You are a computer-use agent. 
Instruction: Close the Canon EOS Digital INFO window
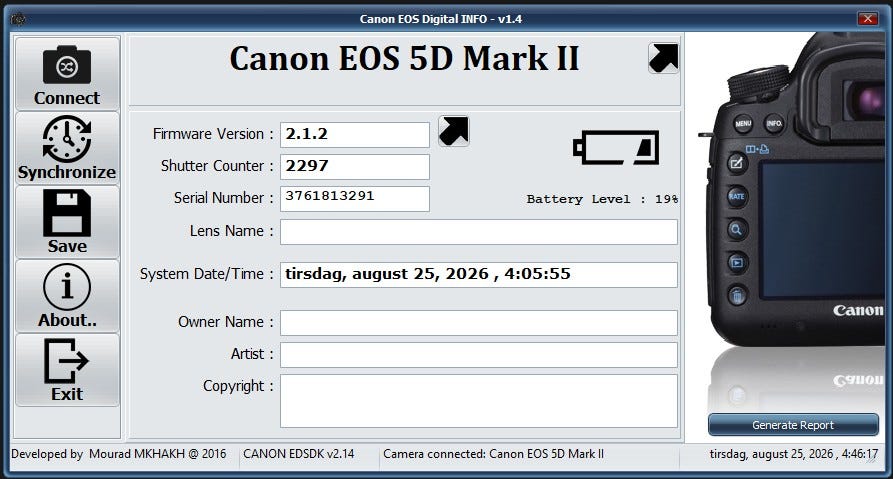coord(867,19)
